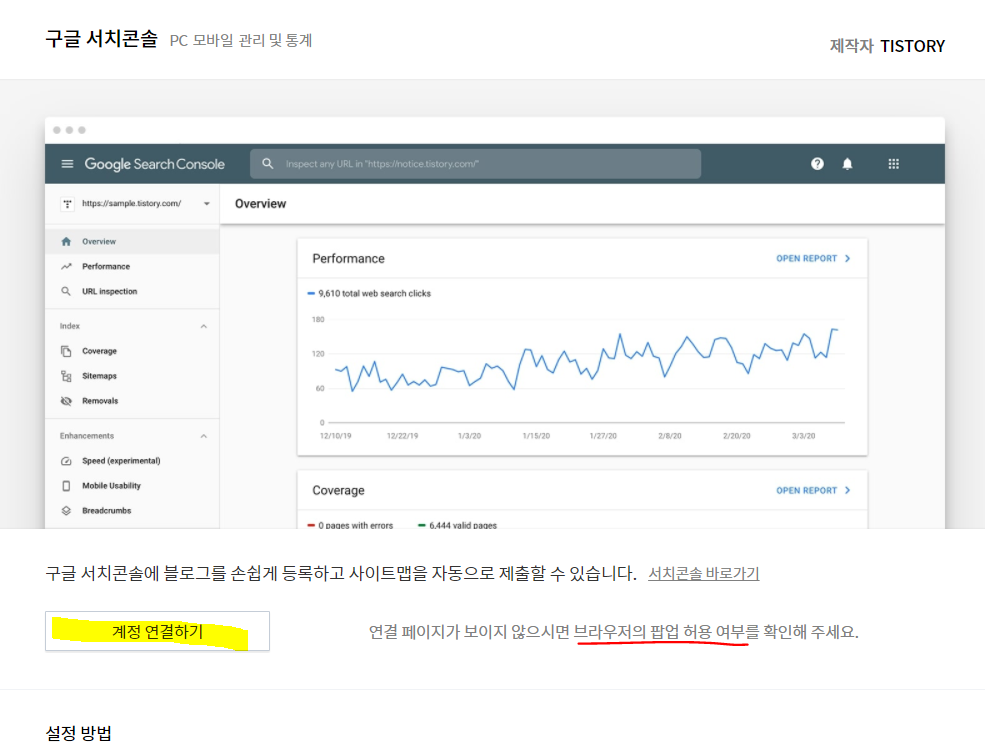Click the PC 모바일 관리 및 통계 subtitle
985x745 pixels.
[241, 40]
